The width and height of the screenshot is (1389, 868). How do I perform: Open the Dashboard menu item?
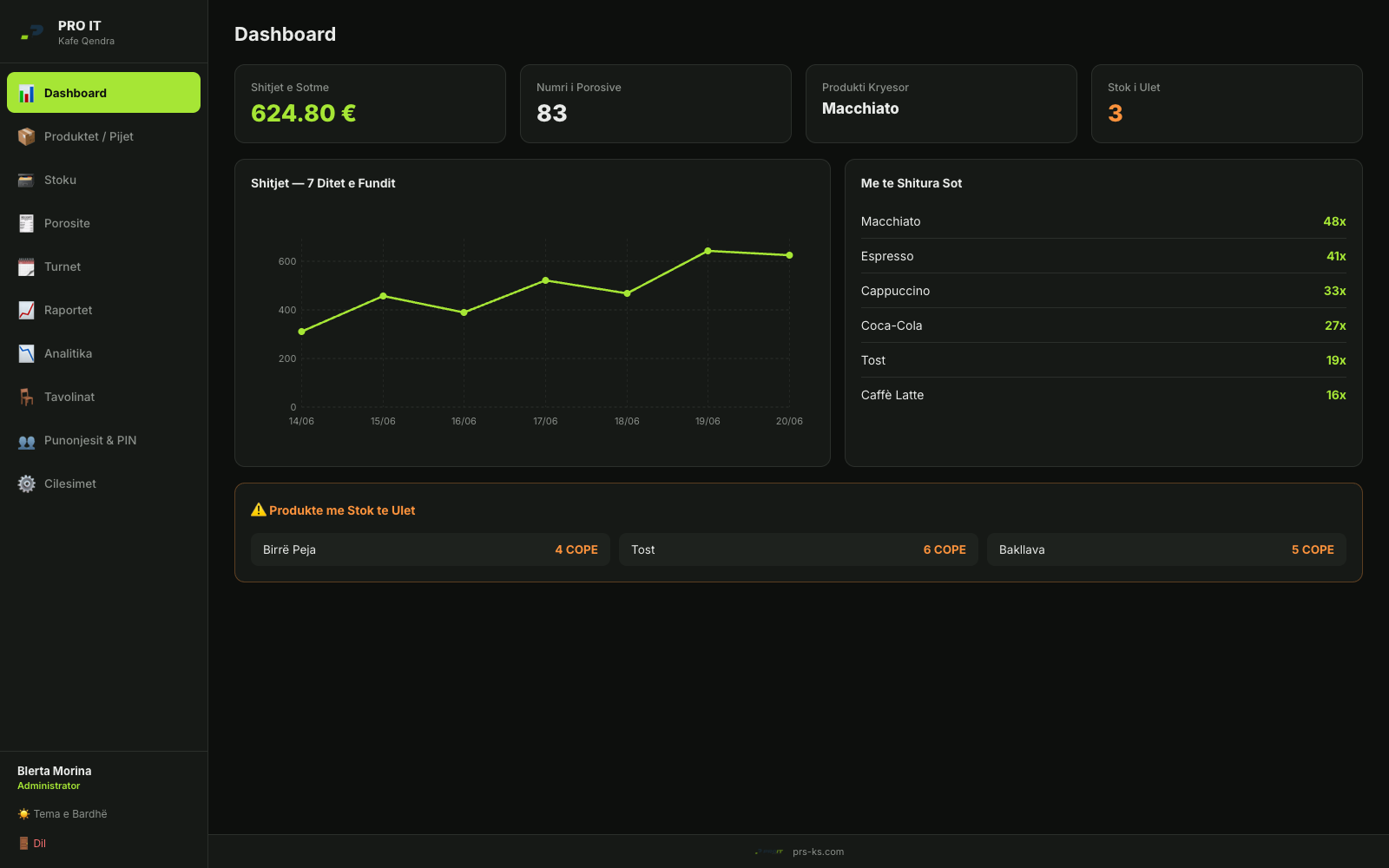[x=103, y=93]
